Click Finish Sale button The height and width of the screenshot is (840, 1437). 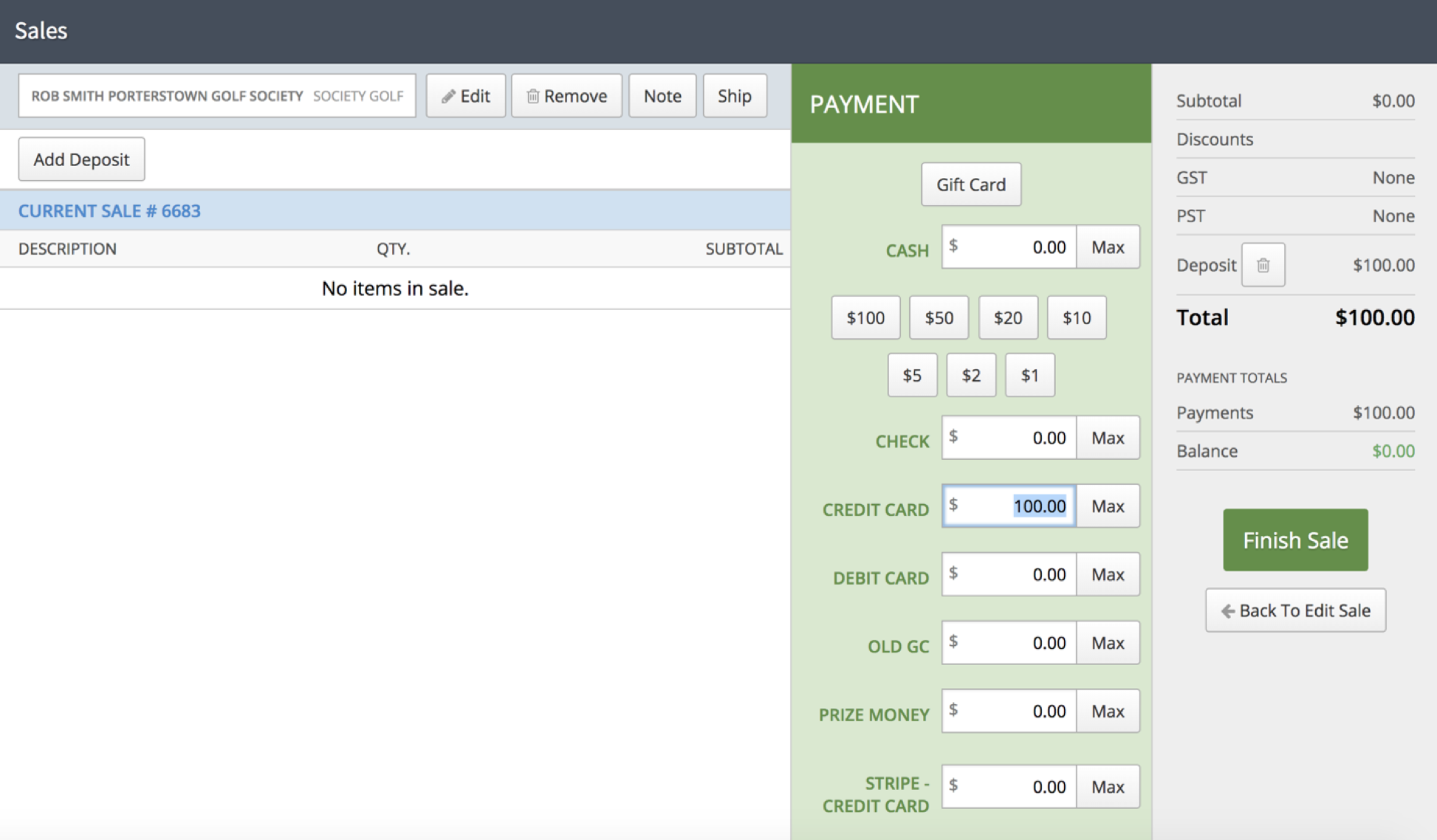tap(1295, 540)
